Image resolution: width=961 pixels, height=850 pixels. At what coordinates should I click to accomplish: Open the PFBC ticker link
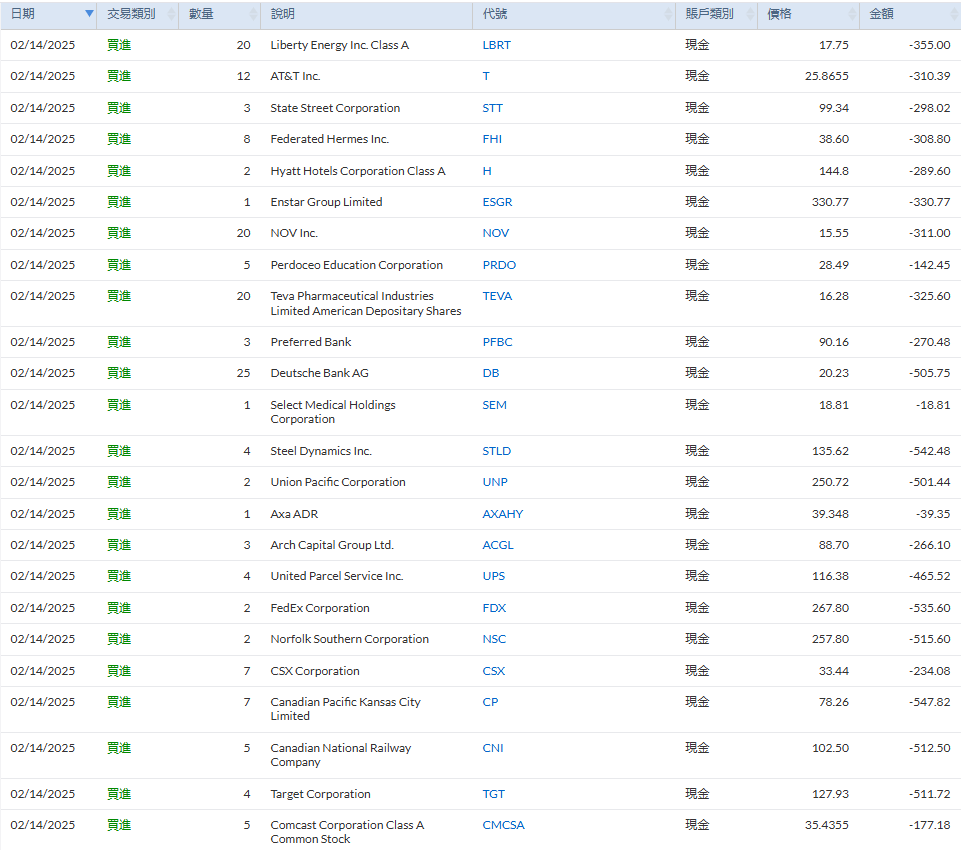[x=497, y=342]
